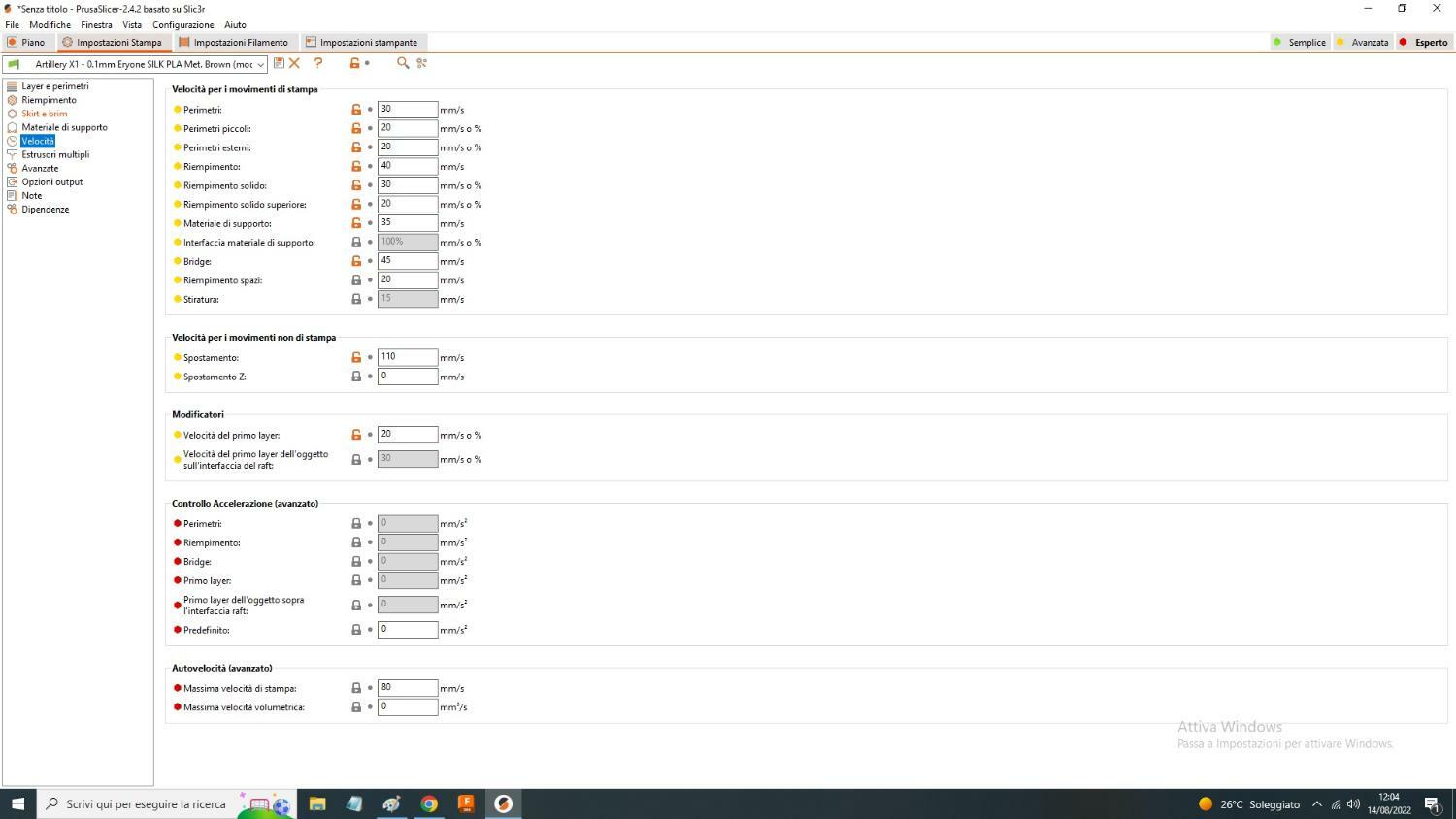Click the open lock beside Velocità del primo layer
The width and height of the screenshot is (1456, 819).
click(356, 435)
